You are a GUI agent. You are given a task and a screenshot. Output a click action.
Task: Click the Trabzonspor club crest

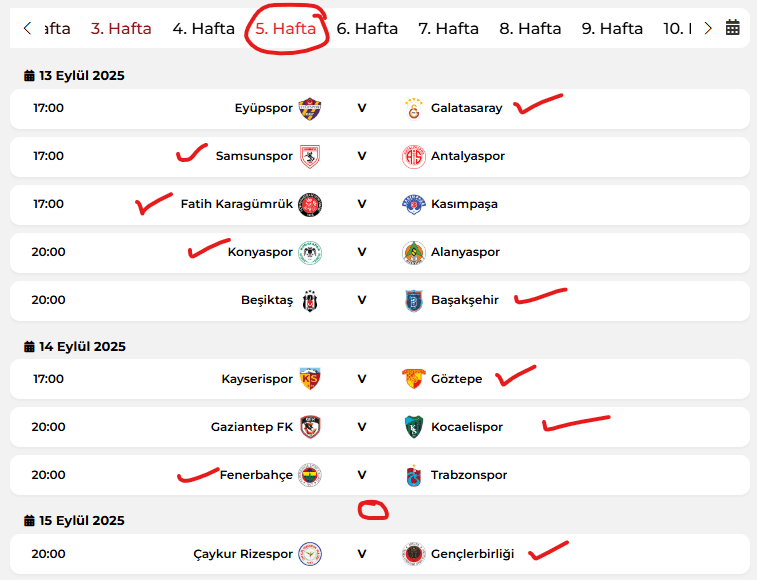tap(414, 475)
